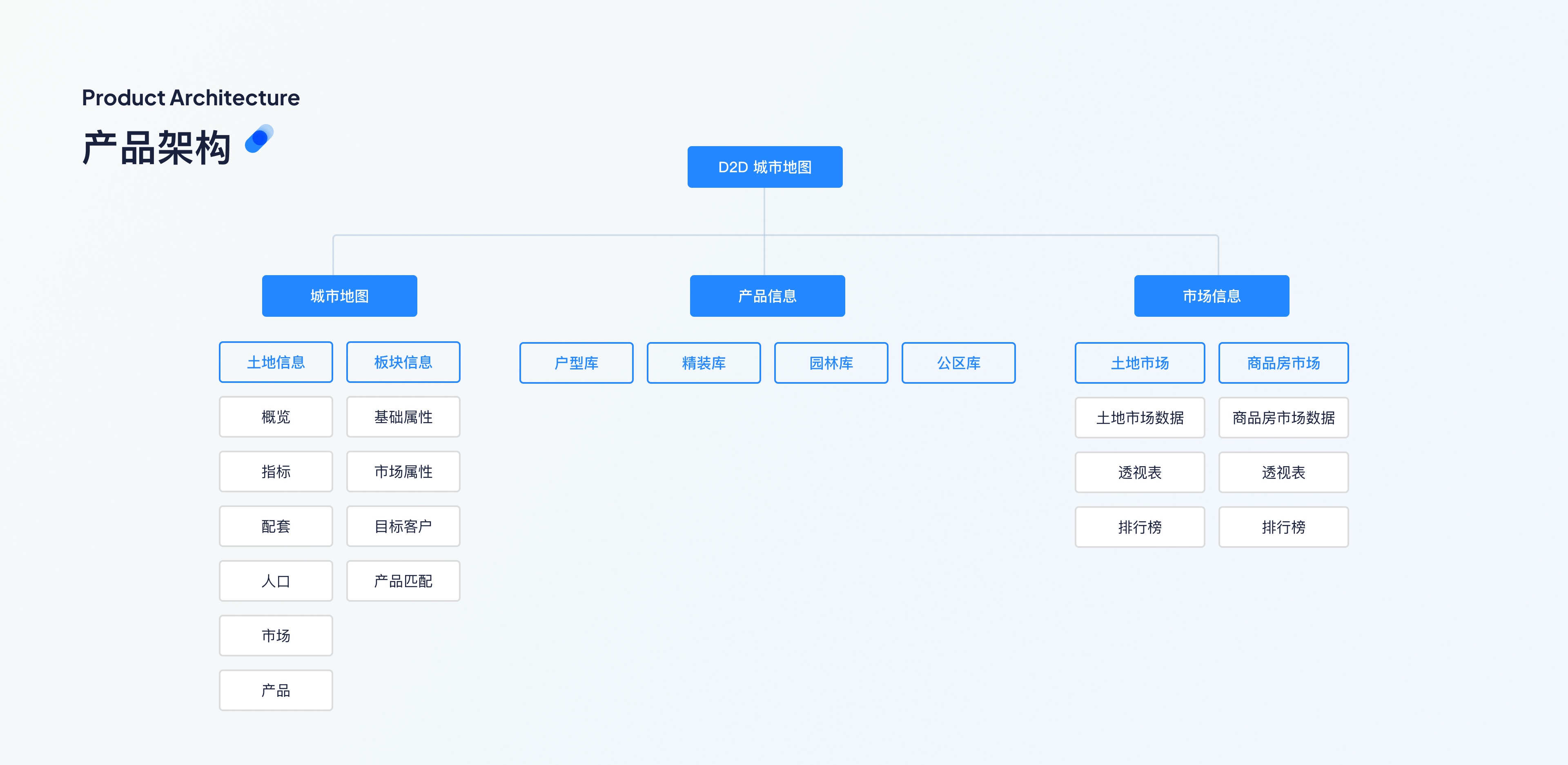
Task: Click the 目标客户 item
Action: (403, 527)
